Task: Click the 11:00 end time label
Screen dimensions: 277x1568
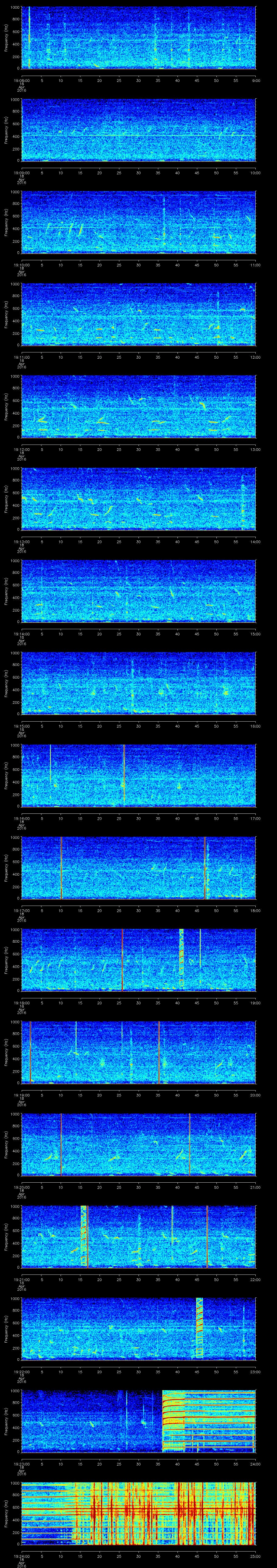Action: click(x=256, y=264)
